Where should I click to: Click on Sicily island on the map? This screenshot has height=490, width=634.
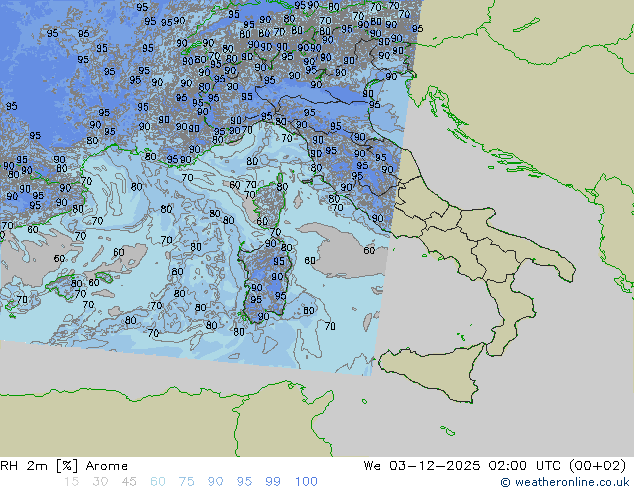pos(435,370)
